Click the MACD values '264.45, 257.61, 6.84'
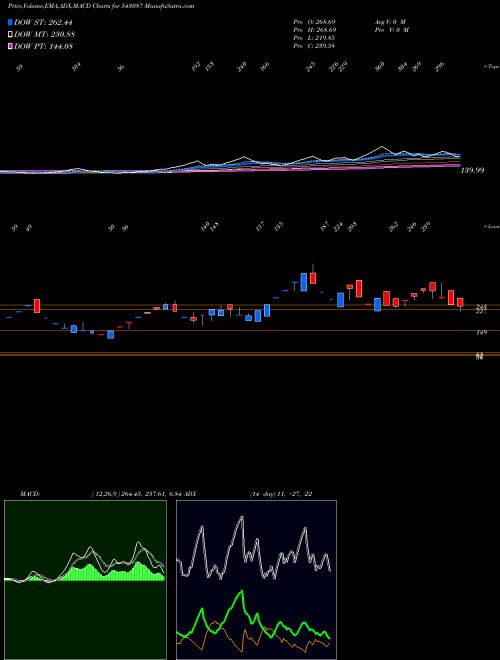 (155, 494)
